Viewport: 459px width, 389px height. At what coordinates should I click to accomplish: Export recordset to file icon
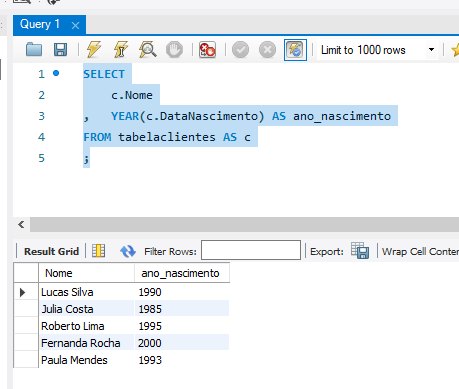point(360,250)
